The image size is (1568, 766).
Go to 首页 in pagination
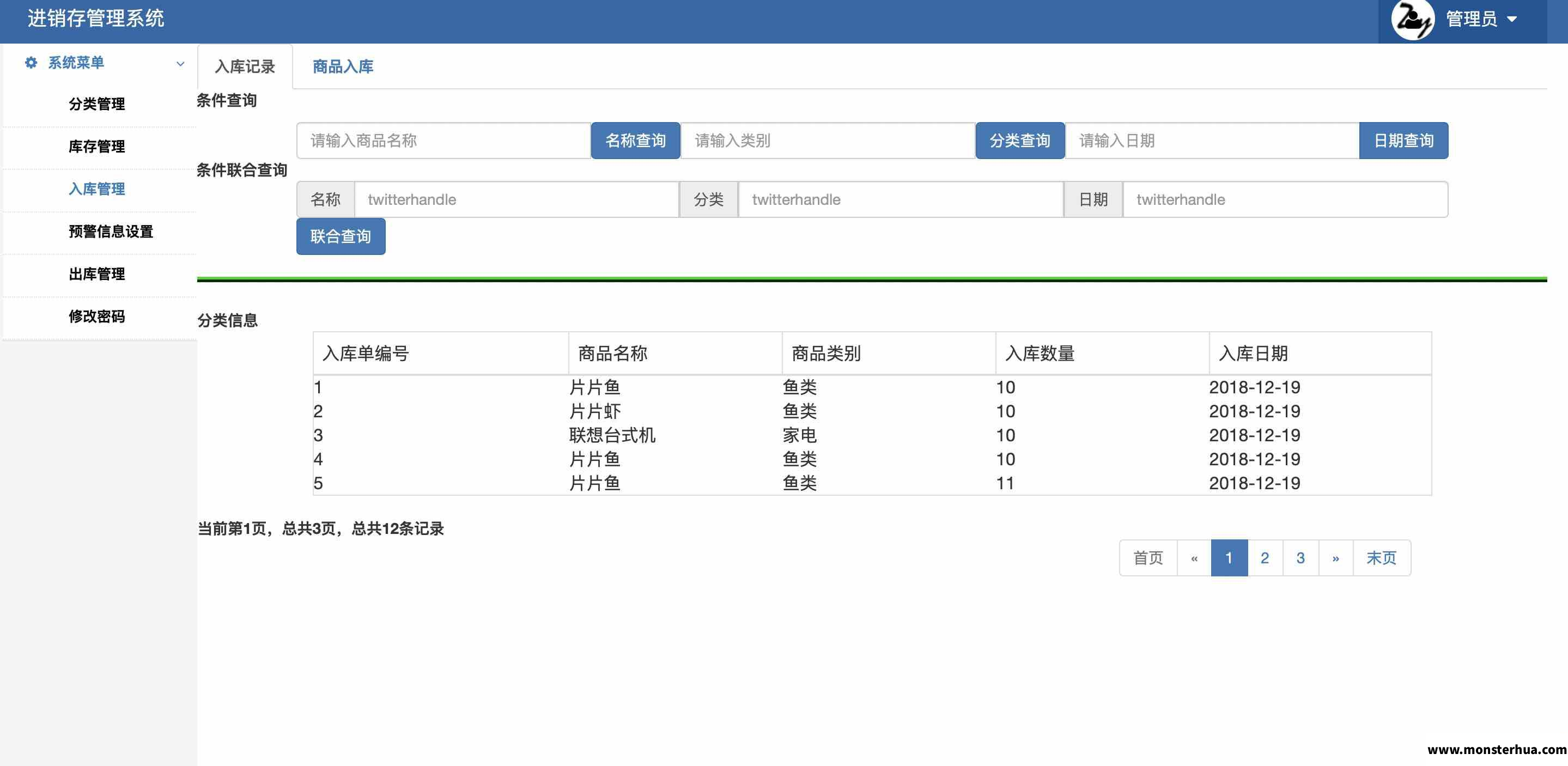1148,558
